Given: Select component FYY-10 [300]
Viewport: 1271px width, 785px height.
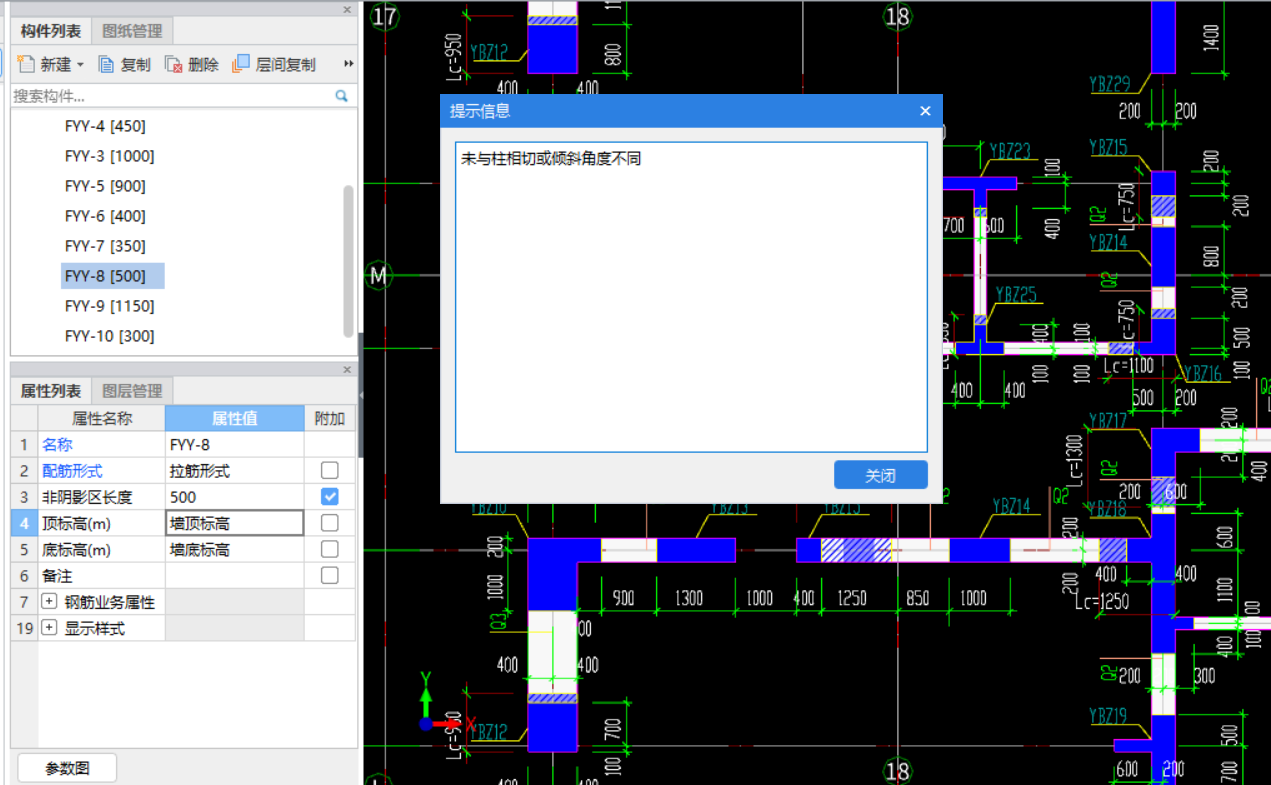Looking at the screenshot, I should tap(109, 336).
